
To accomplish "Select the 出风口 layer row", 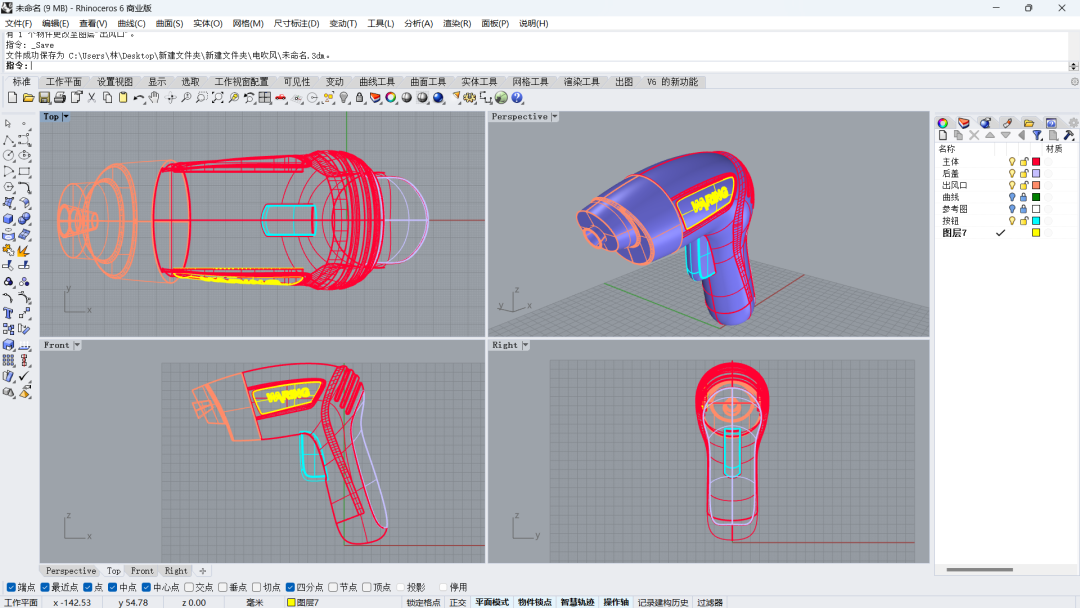I will point(1005,185).
